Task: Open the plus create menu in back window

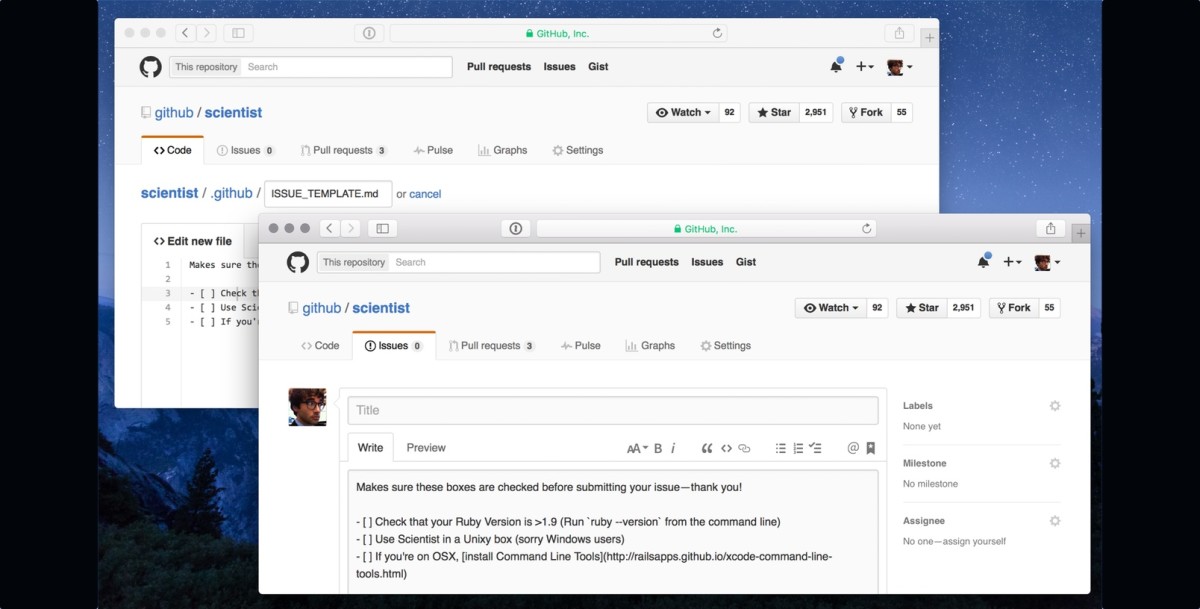Action: tap(865, 67)
